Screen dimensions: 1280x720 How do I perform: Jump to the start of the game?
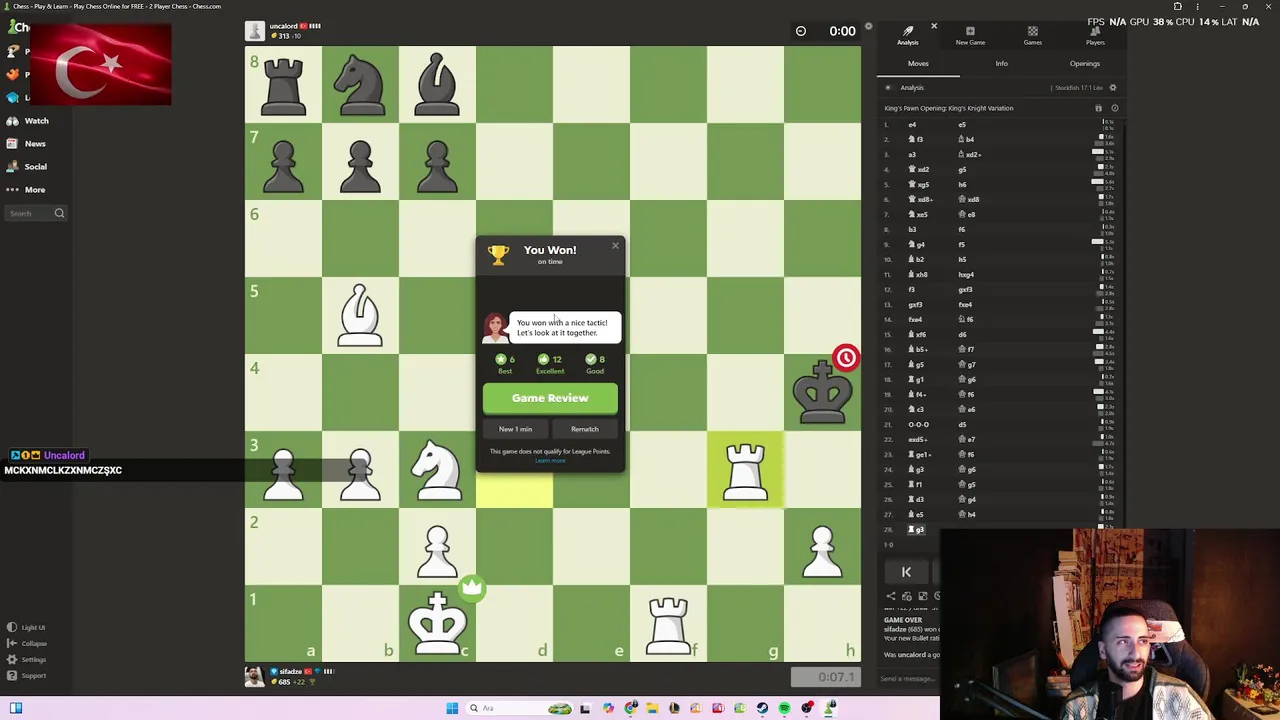pyautogui.click(x=906, y=572)
